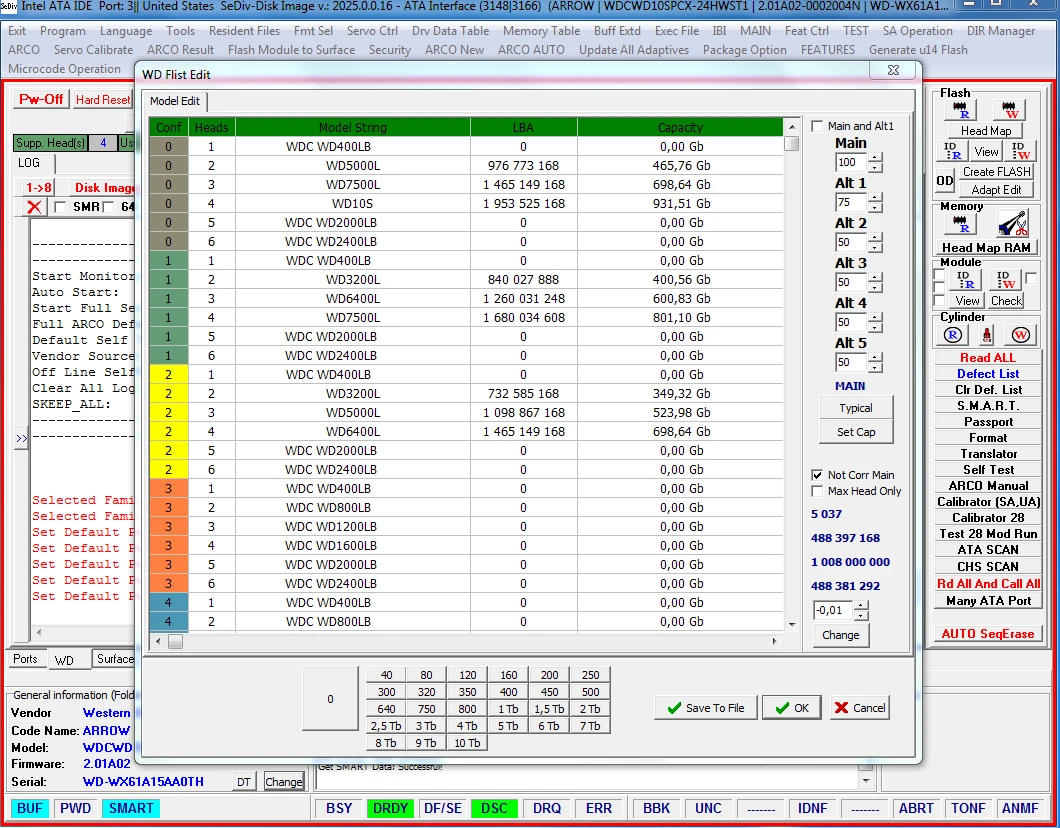Viewport: 1060px width, 828px height.
Task: Click the Pw-Off button
Action: [41, 99]
